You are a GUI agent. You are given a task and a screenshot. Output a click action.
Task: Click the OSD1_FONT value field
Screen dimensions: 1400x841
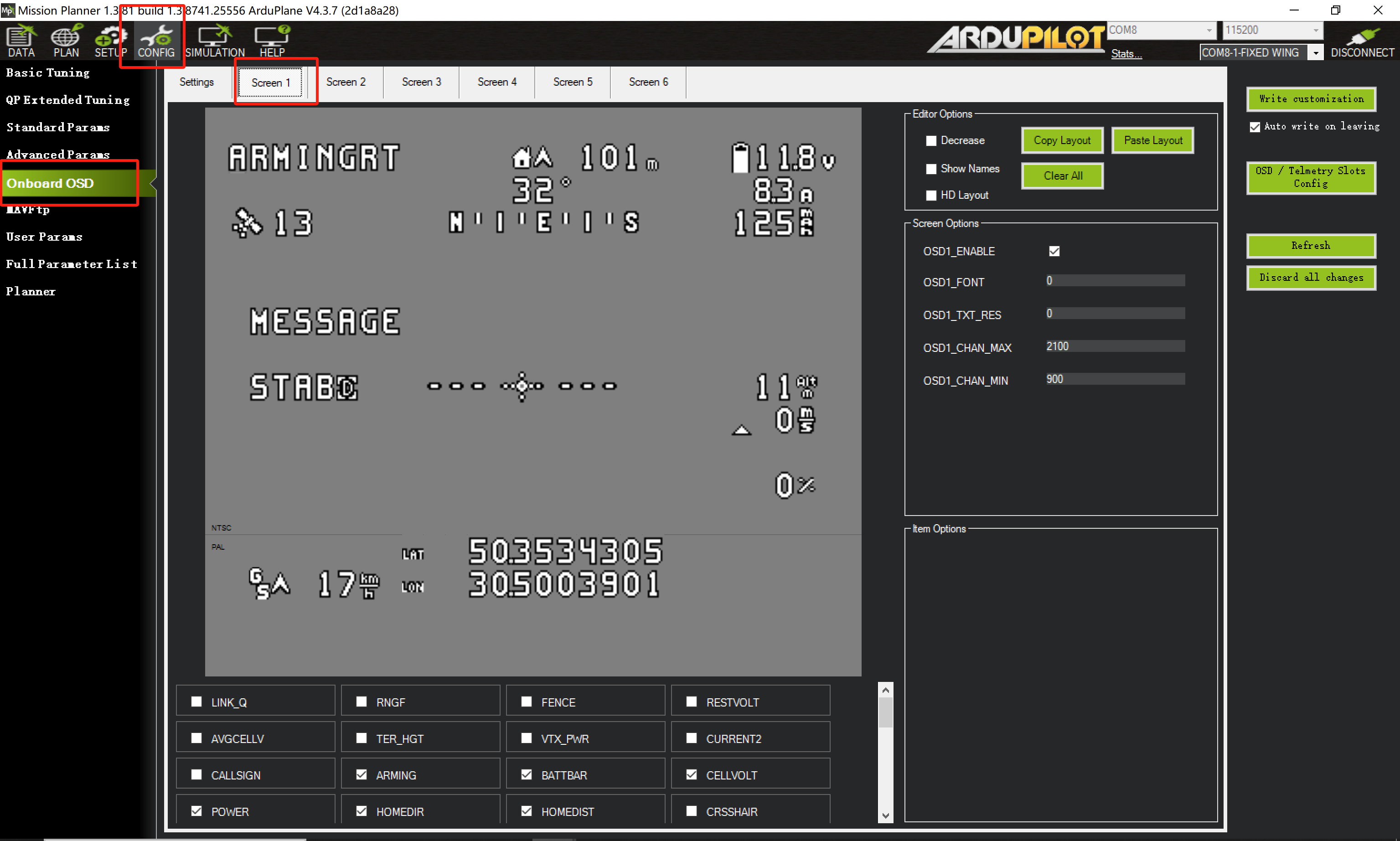[1115, 280]
